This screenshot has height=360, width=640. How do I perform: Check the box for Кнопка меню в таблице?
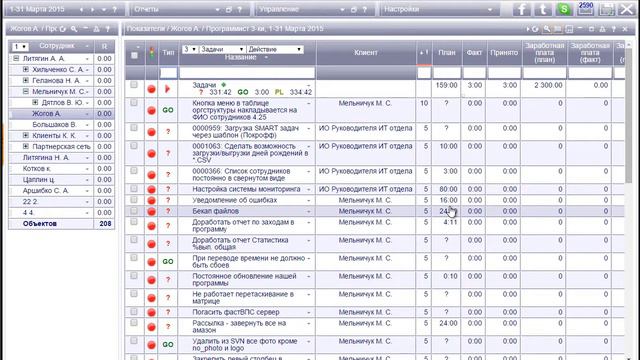(134, 103)
